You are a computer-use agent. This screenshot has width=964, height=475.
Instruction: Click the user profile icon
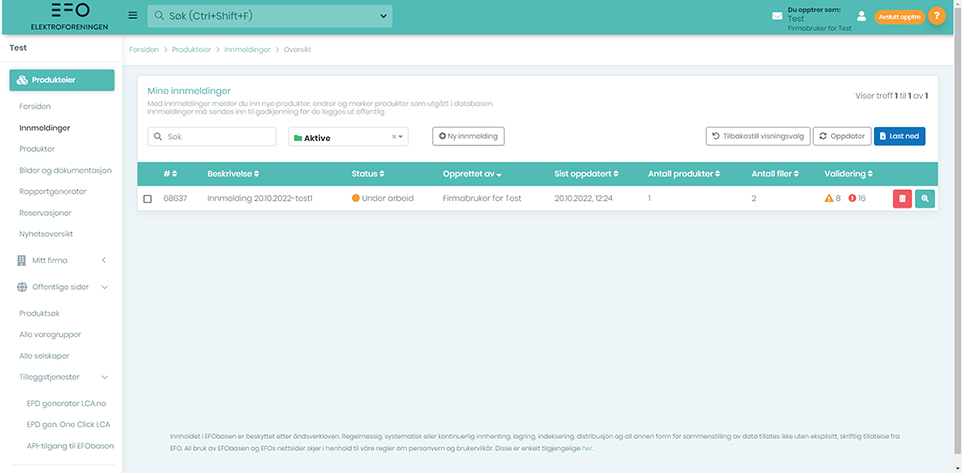860,16
